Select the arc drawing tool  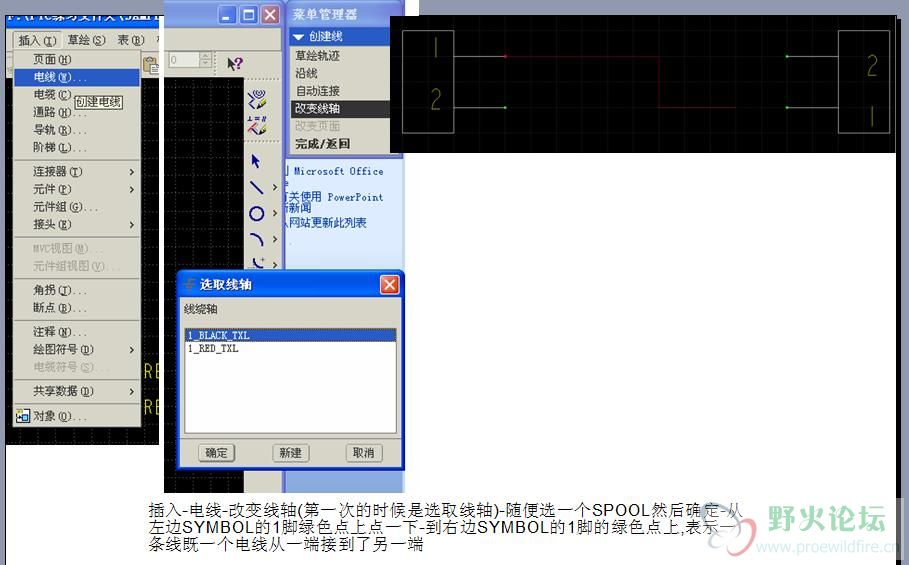tap(256, 239)
